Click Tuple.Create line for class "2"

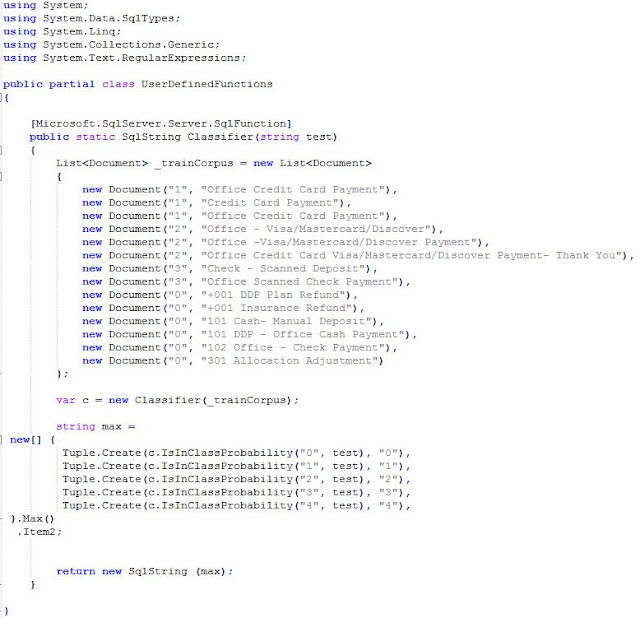click(x=236, y=479)
